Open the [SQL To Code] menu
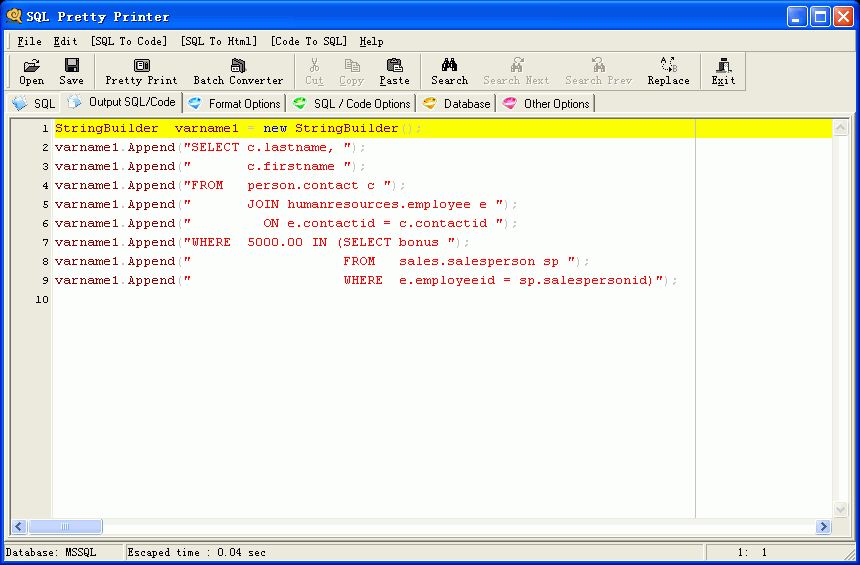Viewport: 860px width, 565px height. point(129,41)
